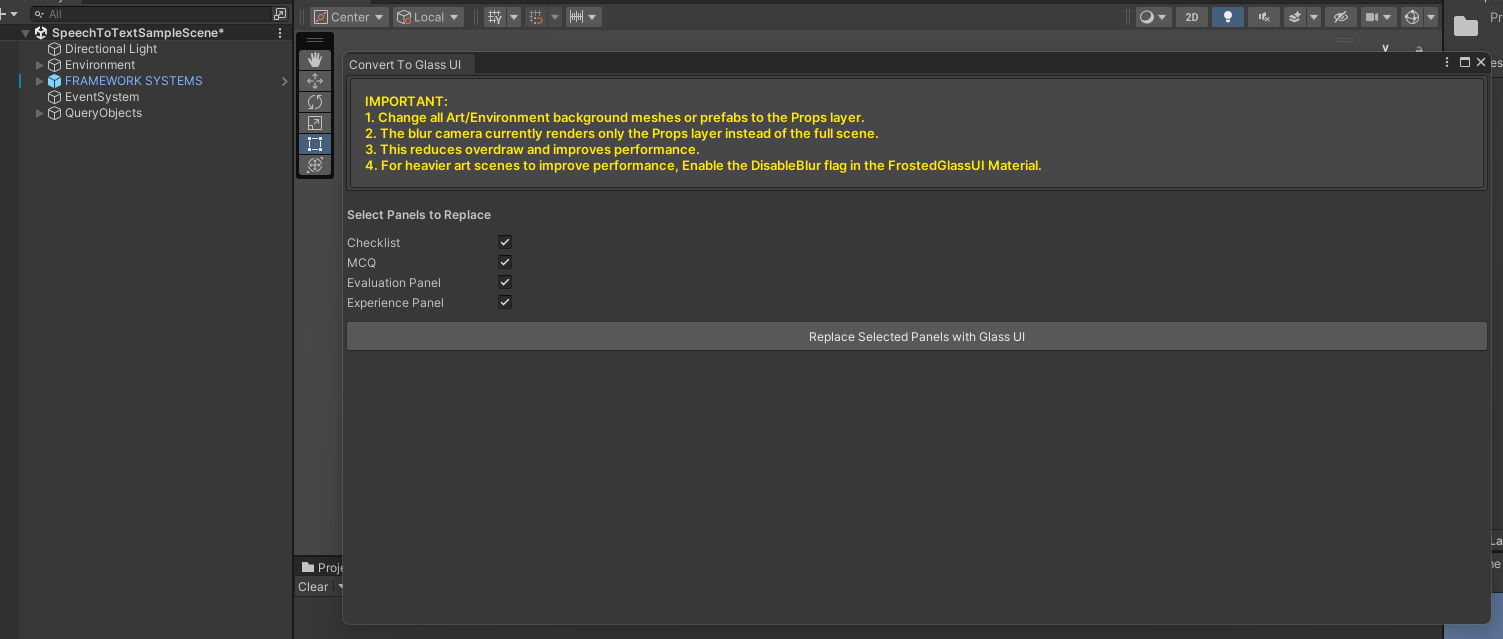Expand the FRAMEWORK SYSTEMS prefab
The width and height of the screenshot is (1503, 639).
click(x=40, y=81)
